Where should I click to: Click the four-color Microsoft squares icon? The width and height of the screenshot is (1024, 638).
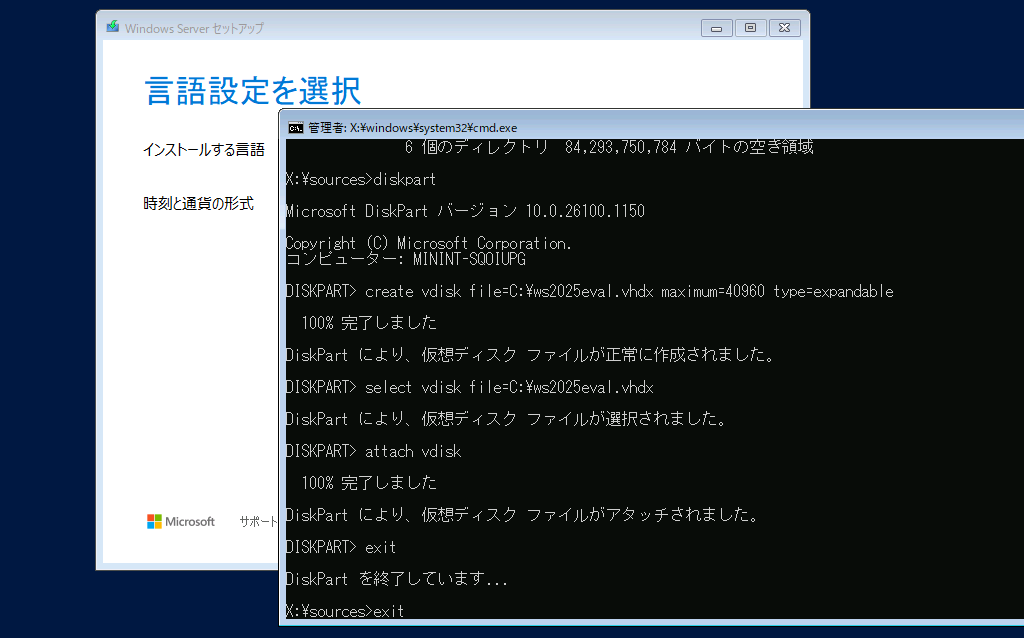tap(153, 520)
